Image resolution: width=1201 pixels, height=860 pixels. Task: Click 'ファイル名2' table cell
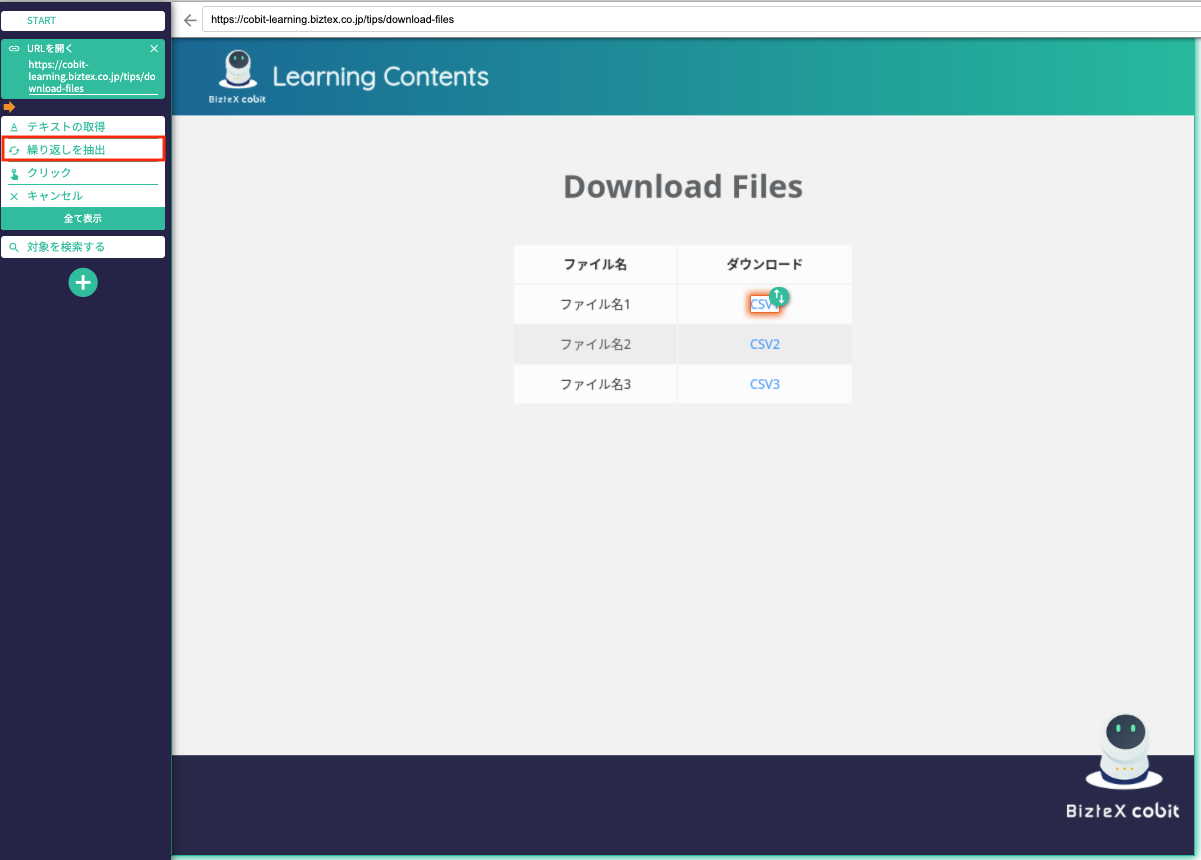coord(595,344)
